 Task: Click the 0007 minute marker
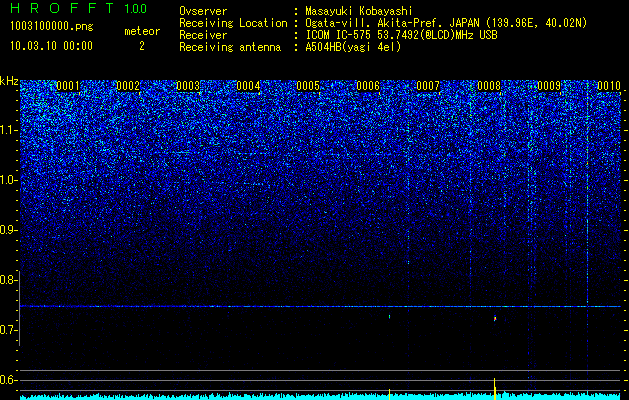[x=428, y=86]
